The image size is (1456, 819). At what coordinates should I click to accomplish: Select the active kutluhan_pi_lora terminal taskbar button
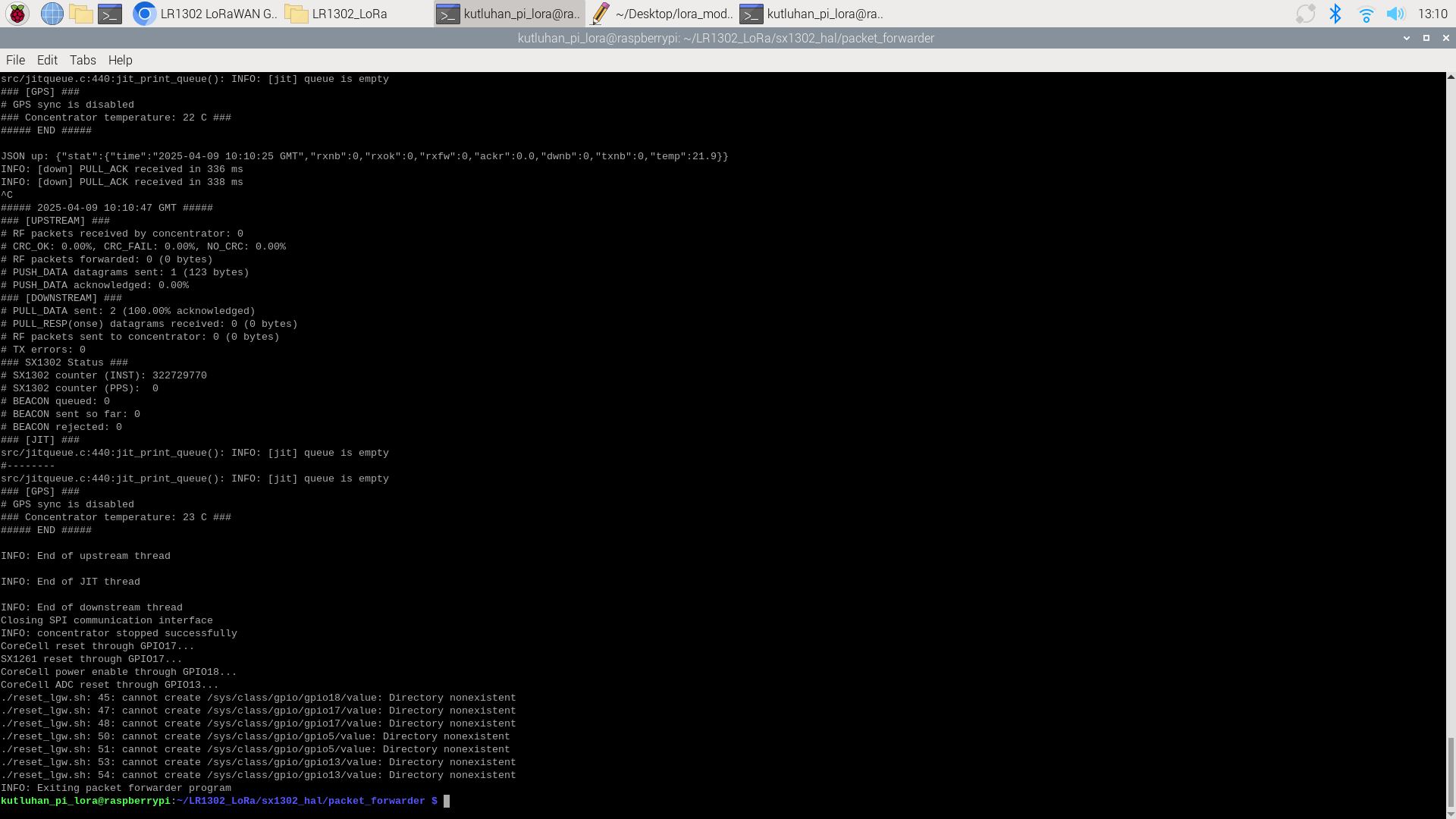tap(509, 14)
